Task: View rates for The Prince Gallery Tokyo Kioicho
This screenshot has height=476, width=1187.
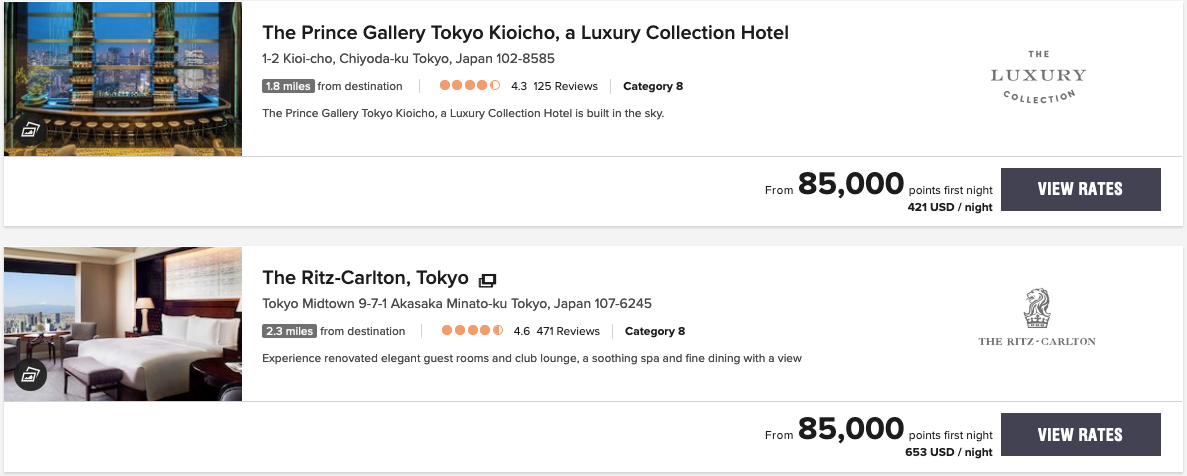Action: pos(1080,189)
